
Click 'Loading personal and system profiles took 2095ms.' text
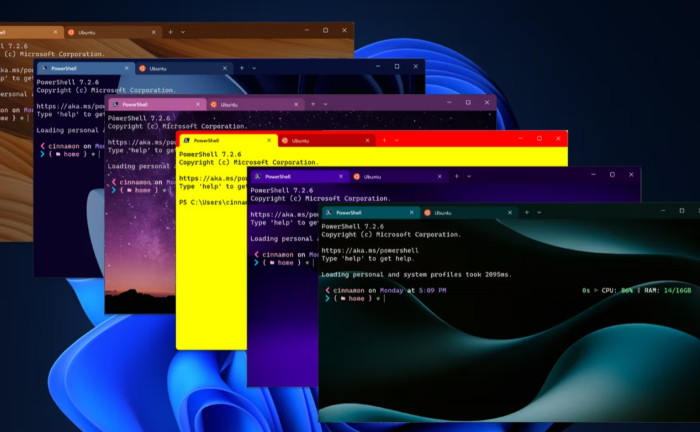click(417, 275)
